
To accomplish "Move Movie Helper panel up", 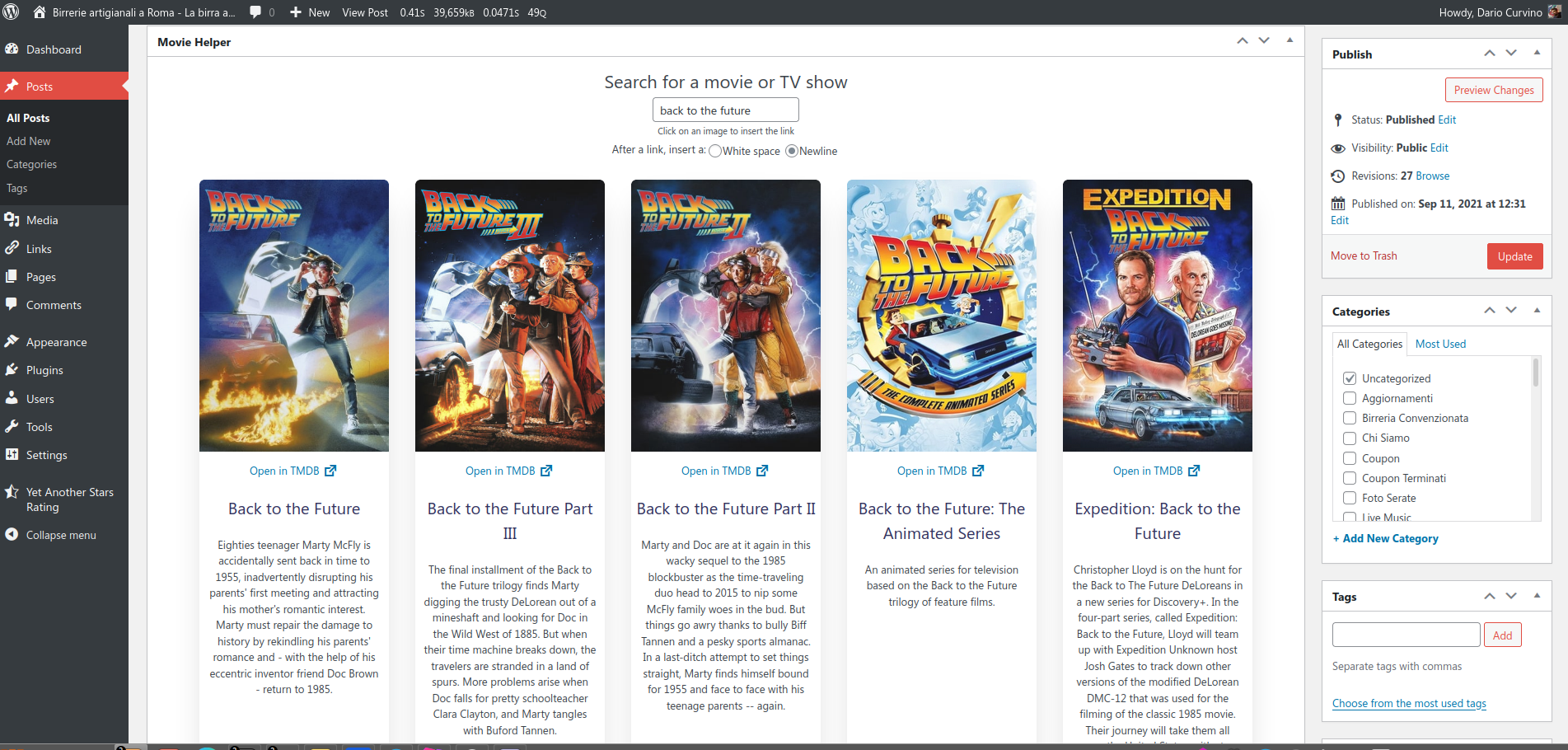I will [x=1243, y=40].
